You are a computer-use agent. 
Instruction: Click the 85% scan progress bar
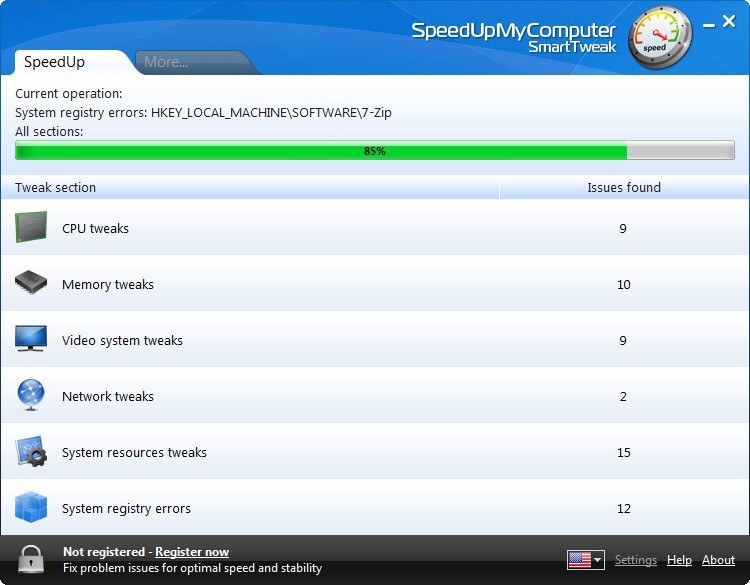point(375,151)
